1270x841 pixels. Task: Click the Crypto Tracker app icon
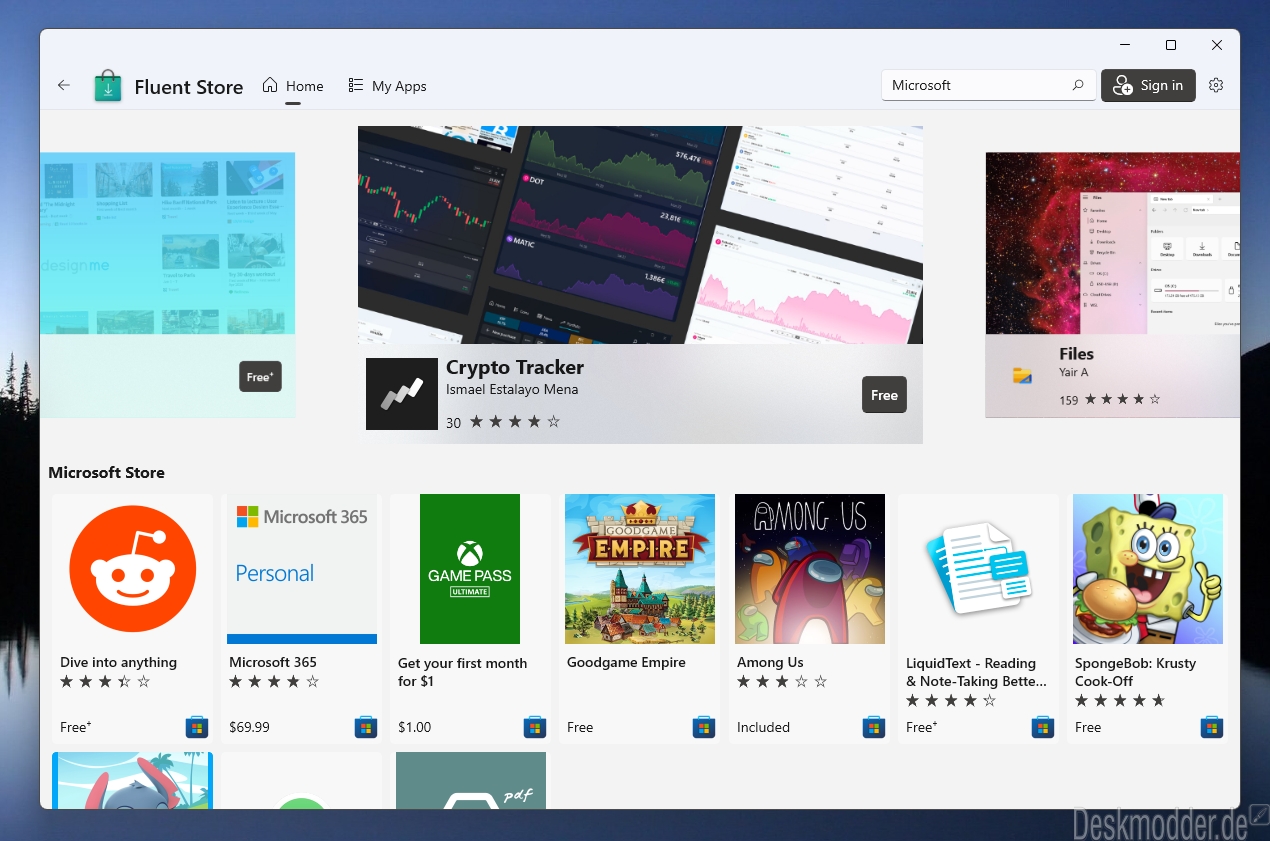(402, 394)
